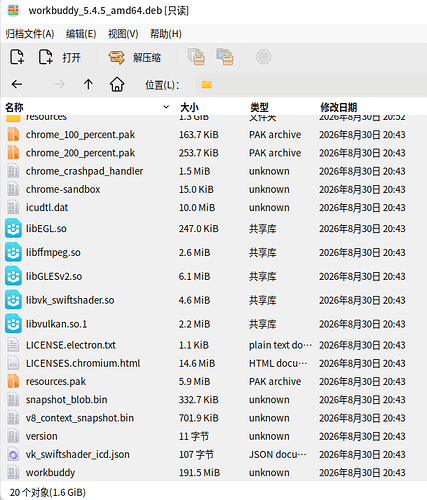Click the add folder toolbar icon

coord(225,57)
